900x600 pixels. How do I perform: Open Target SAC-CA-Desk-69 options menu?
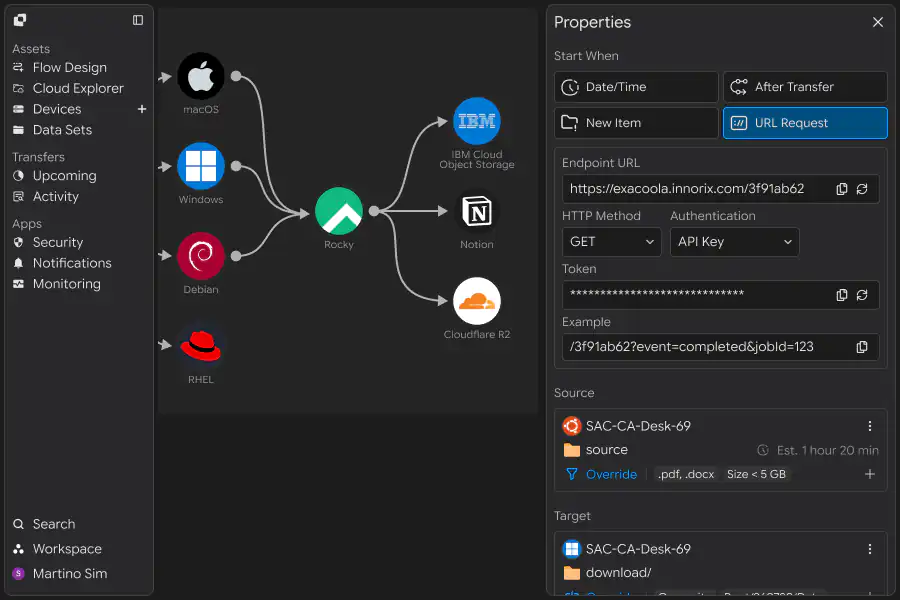870,549
